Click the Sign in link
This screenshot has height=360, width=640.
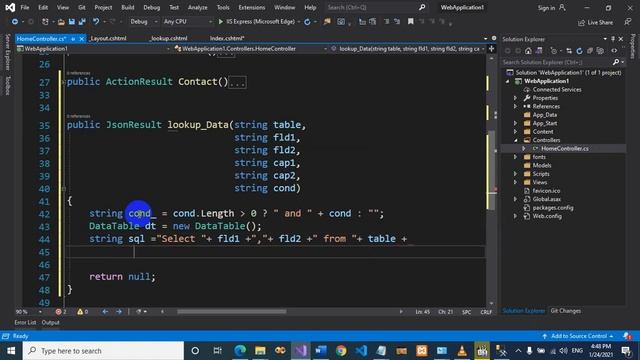pos(546,8)
